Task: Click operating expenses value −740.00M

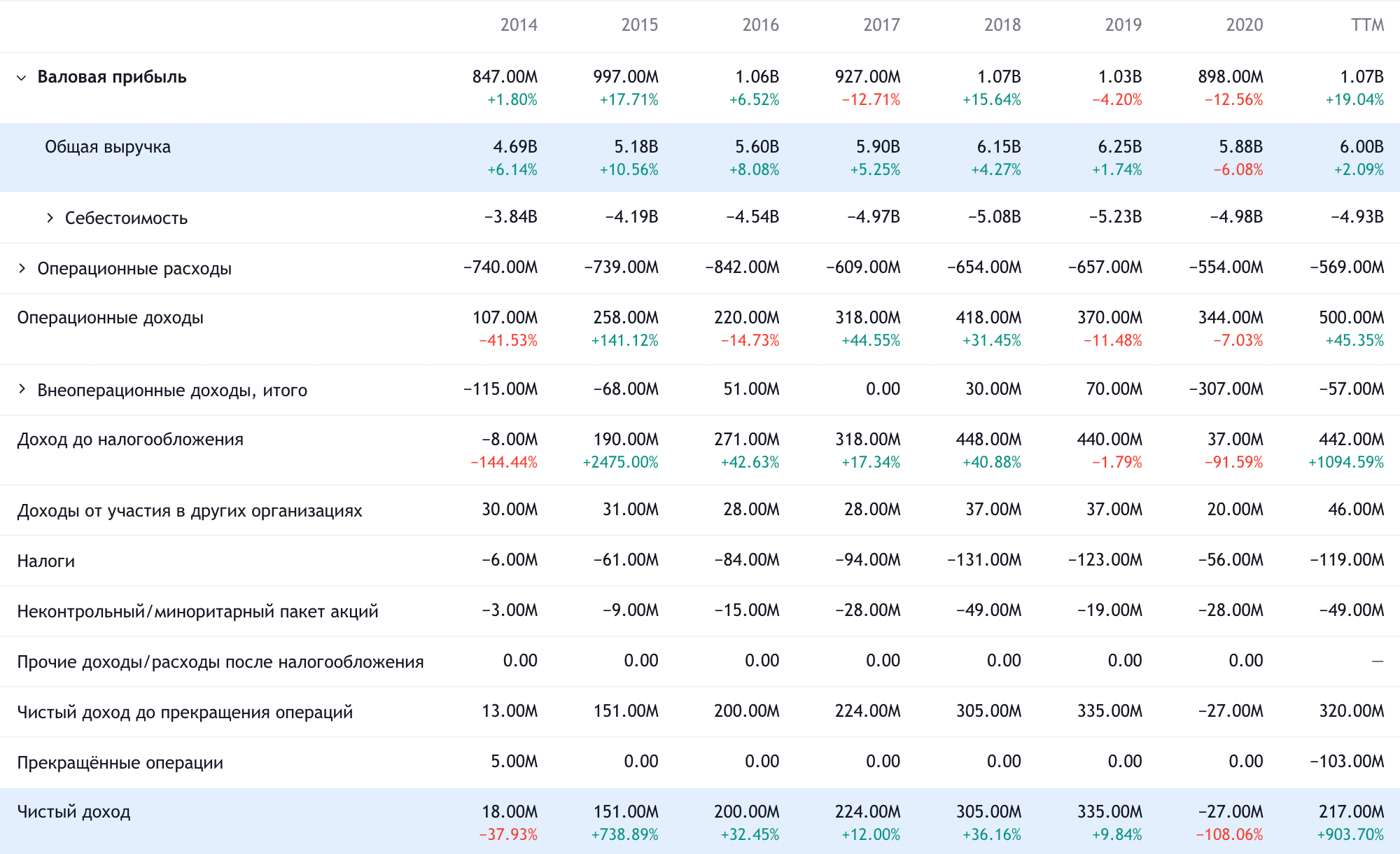Action: coord(500,267)
